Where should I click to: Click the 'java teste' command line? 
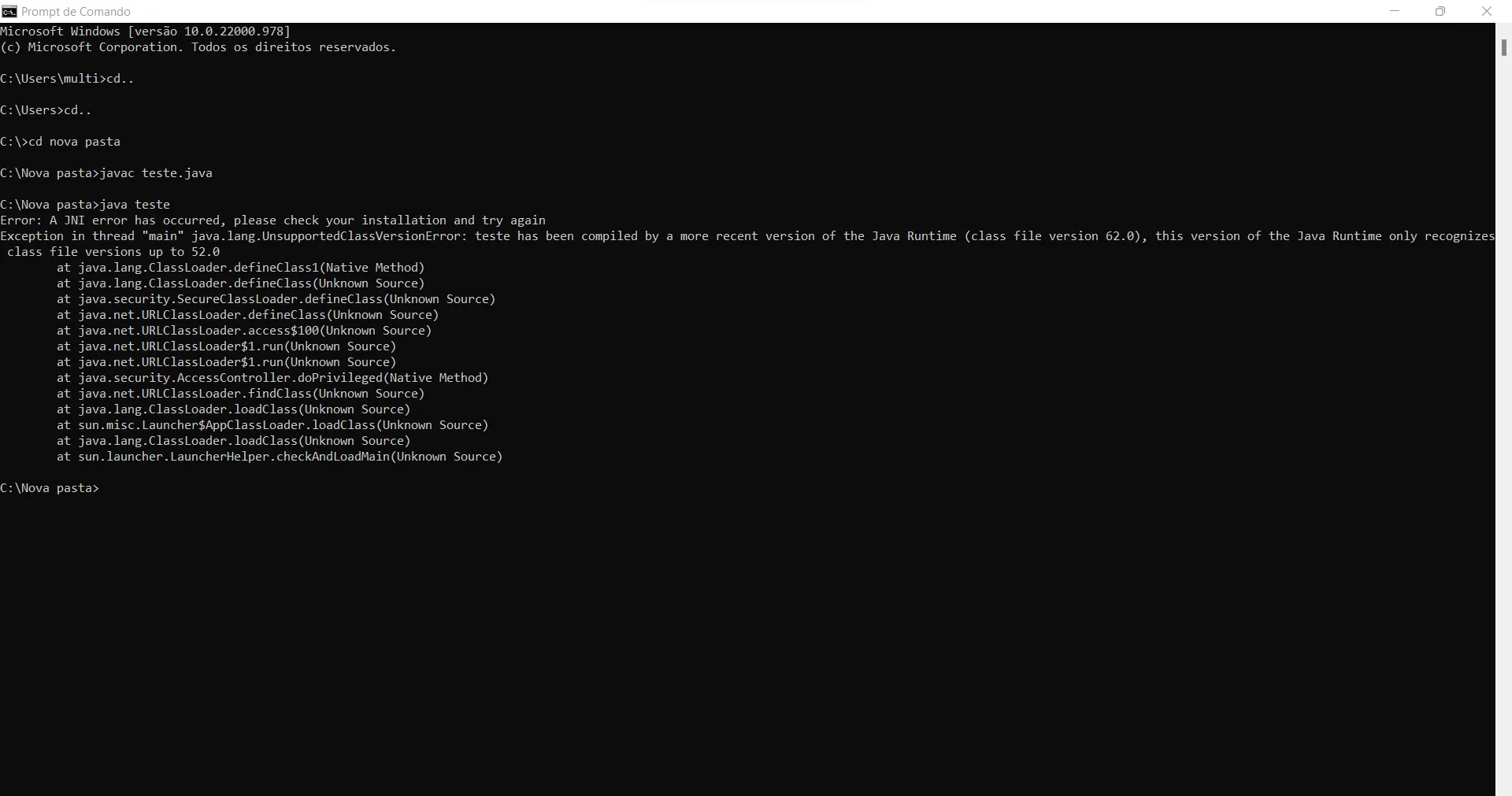click(85, 205)
